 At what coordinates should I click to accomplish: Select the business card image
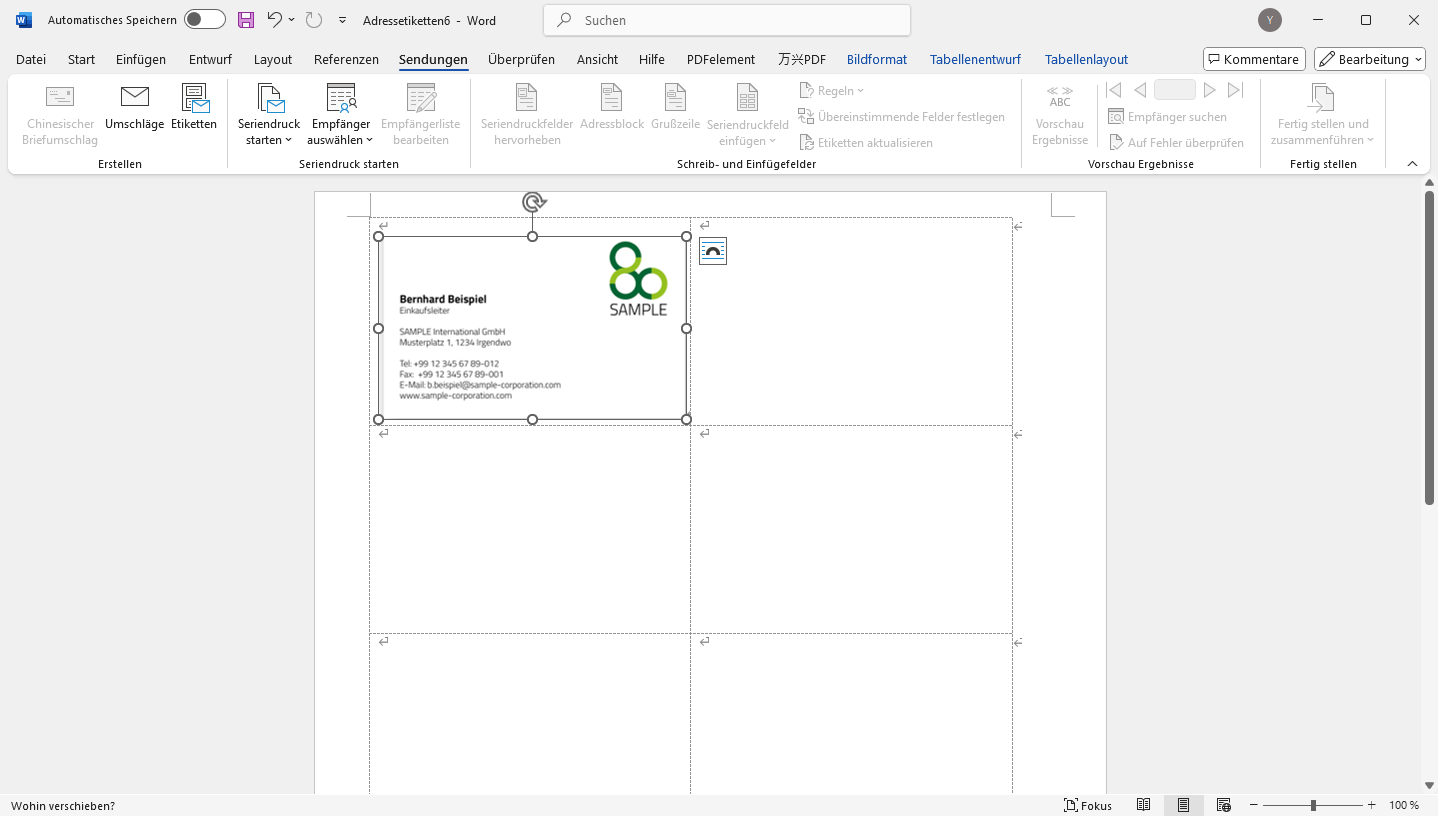533,328
